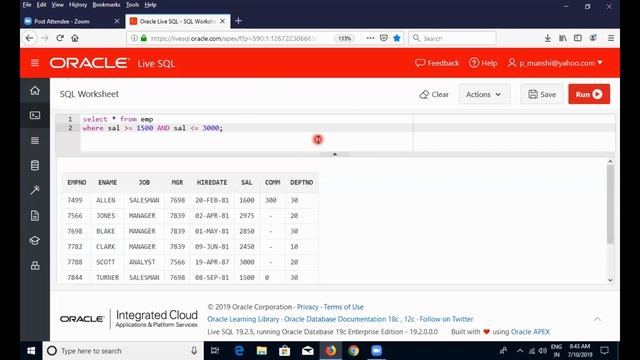Open the Actions dropdown

pos(484,94)
